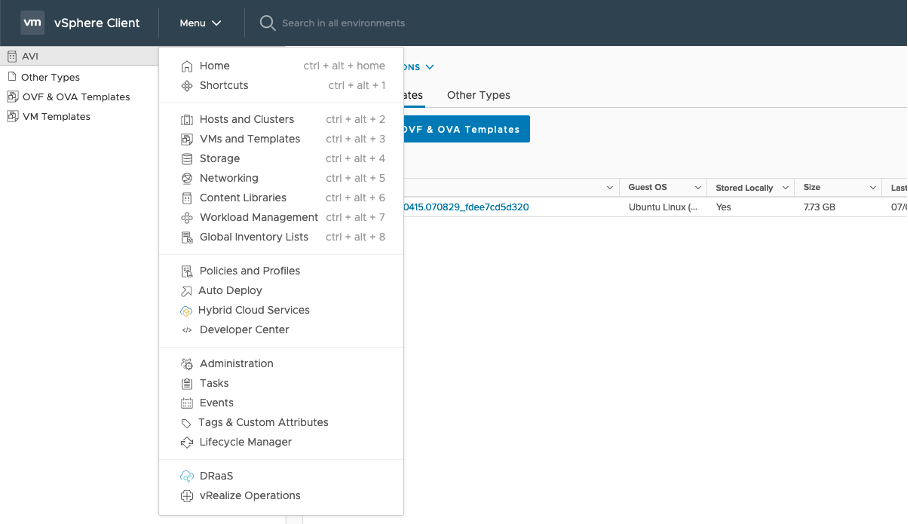The image size is (908, 524).
Task: Click the Developer Center code icon
Action: (x=186, y=330)
